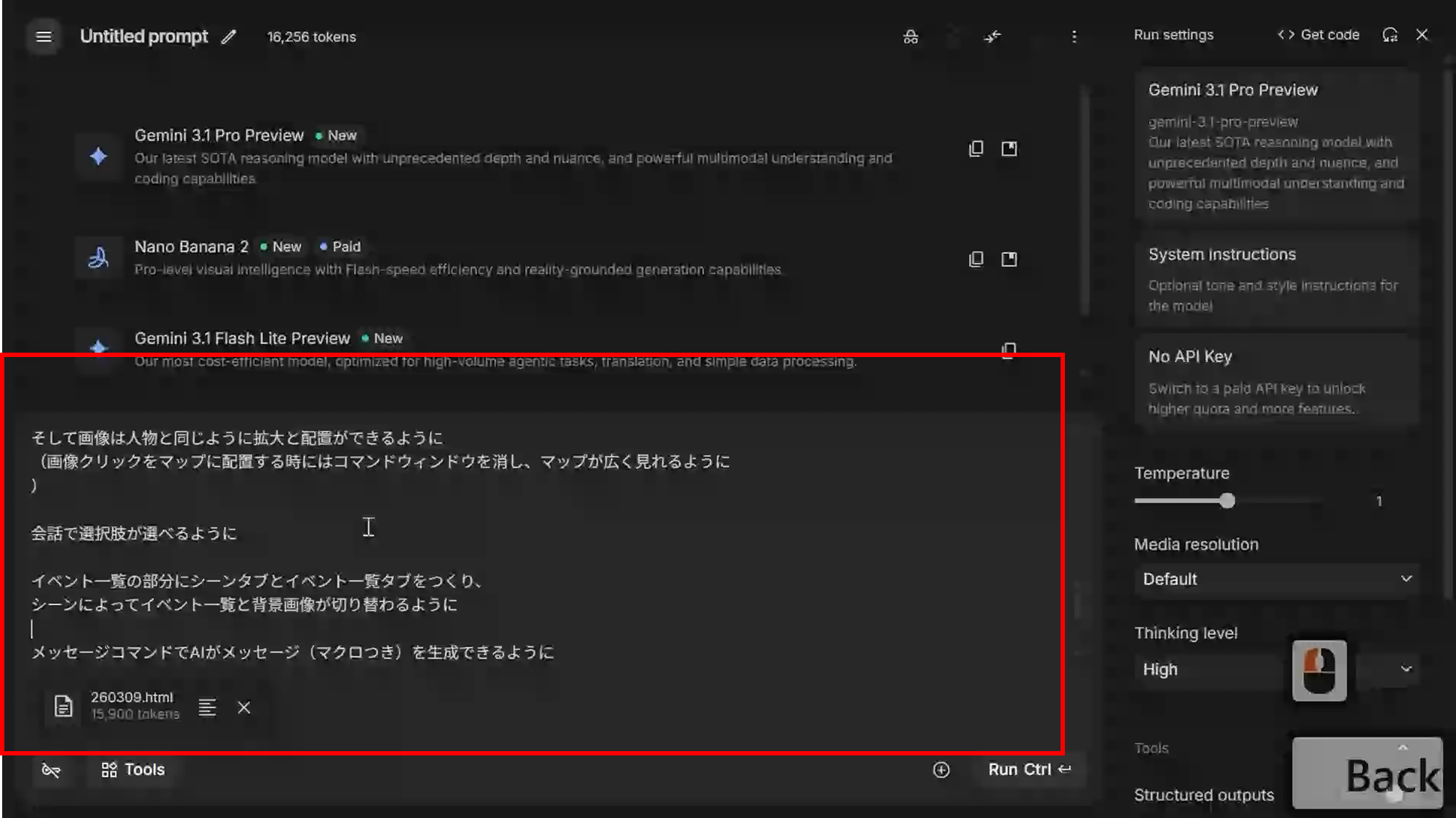This screenshot has height=818, width=1456.
Task: Click the Untitled prompt title
Action: point(144,36)
